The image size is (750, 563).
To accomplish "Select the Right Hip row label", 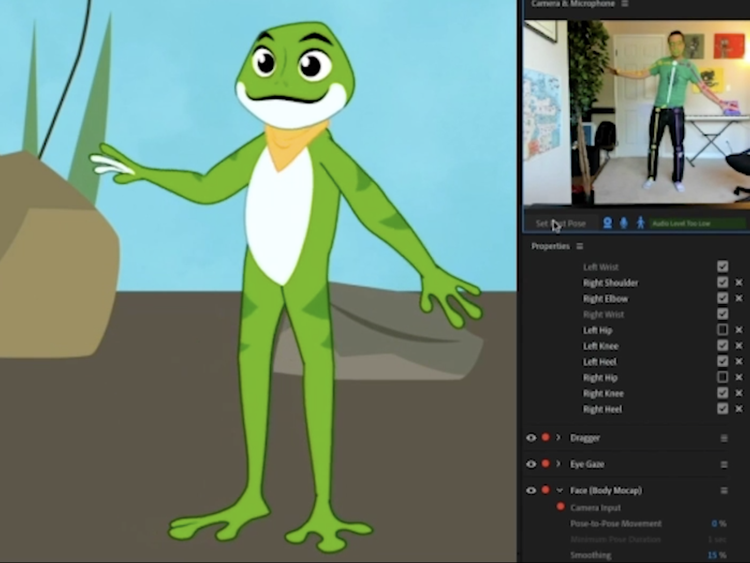I will pos(600,378).
